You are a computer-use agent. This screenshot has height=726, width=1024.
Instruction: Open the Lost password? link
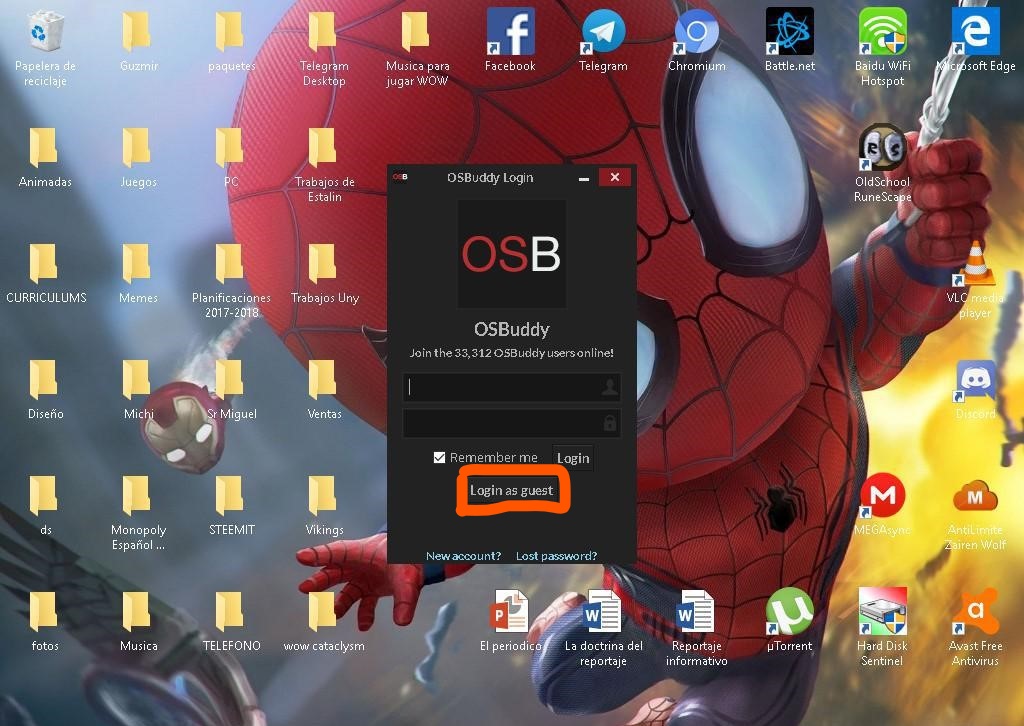556,556
